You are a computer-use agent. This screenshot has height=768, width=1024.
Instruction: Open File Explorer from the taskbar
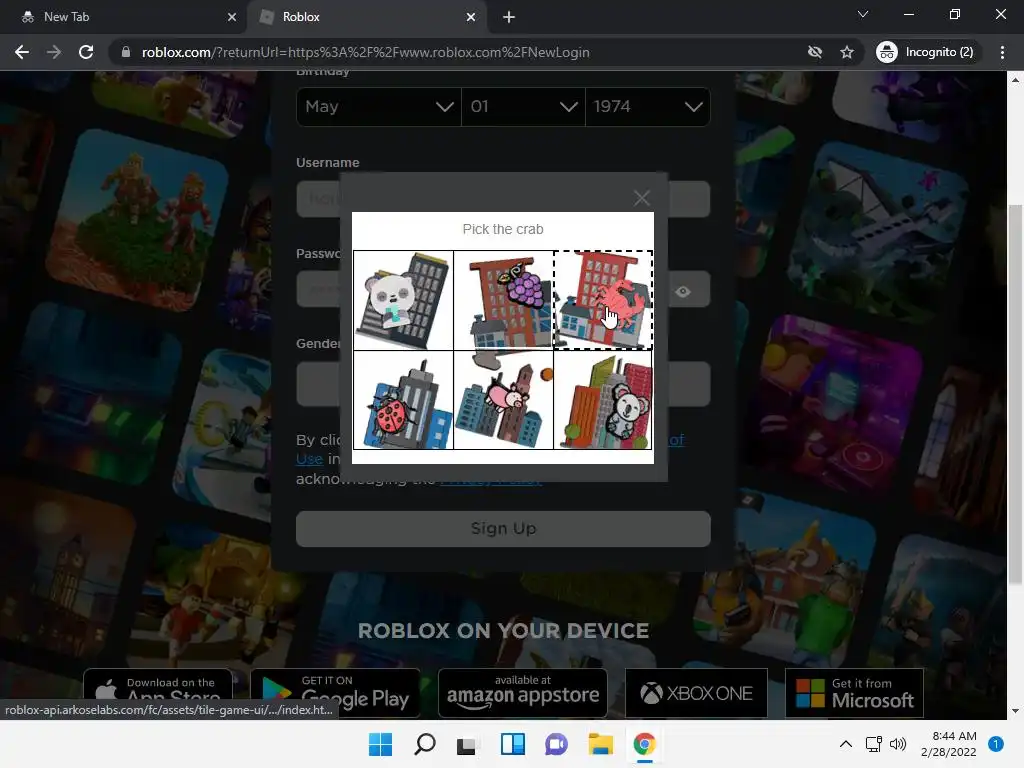[x=600, y=744]
